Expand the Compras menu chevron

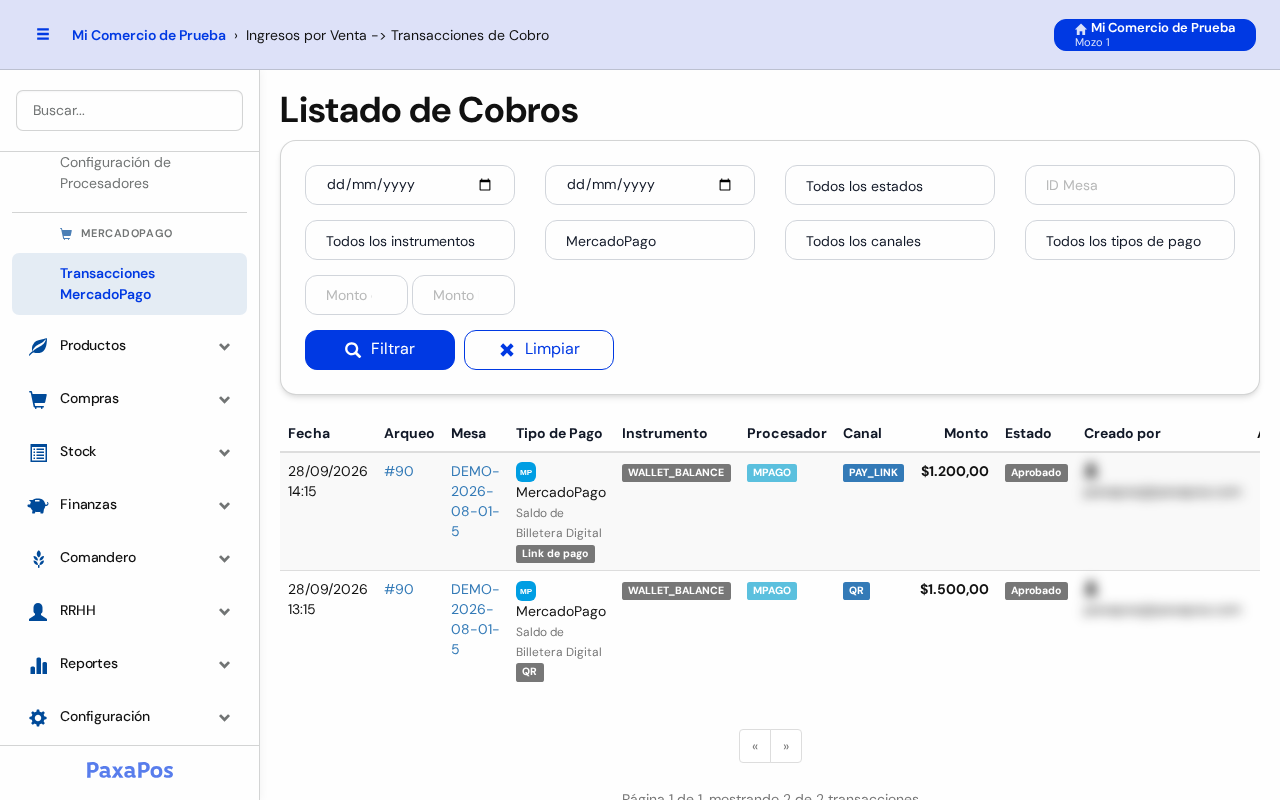tap(225, 399)
